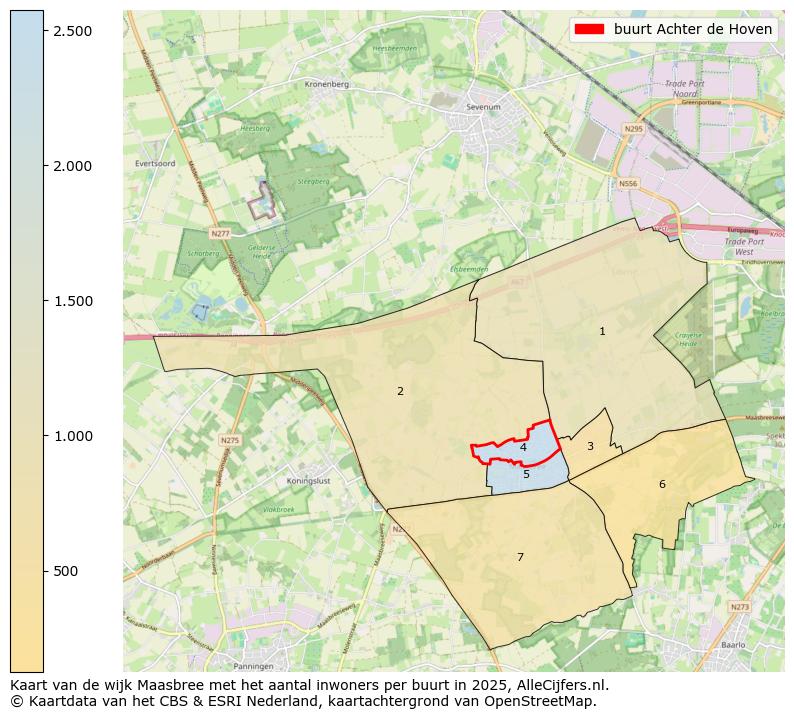The image size is (794, 719).
Task: Click the legend label buurt Achter de Hoven
Action: click(692, 30)
